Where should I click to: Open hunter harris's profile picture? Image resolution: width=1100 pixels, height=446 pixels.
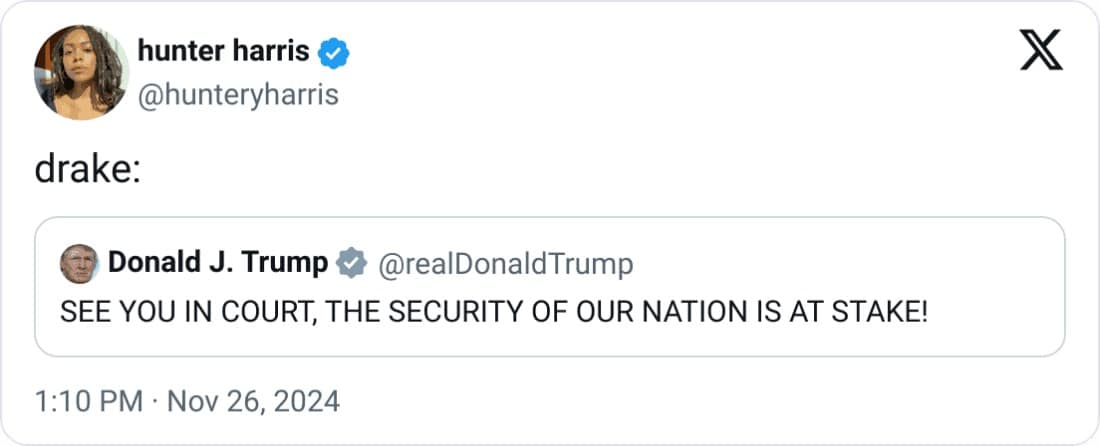pos(81,72)
